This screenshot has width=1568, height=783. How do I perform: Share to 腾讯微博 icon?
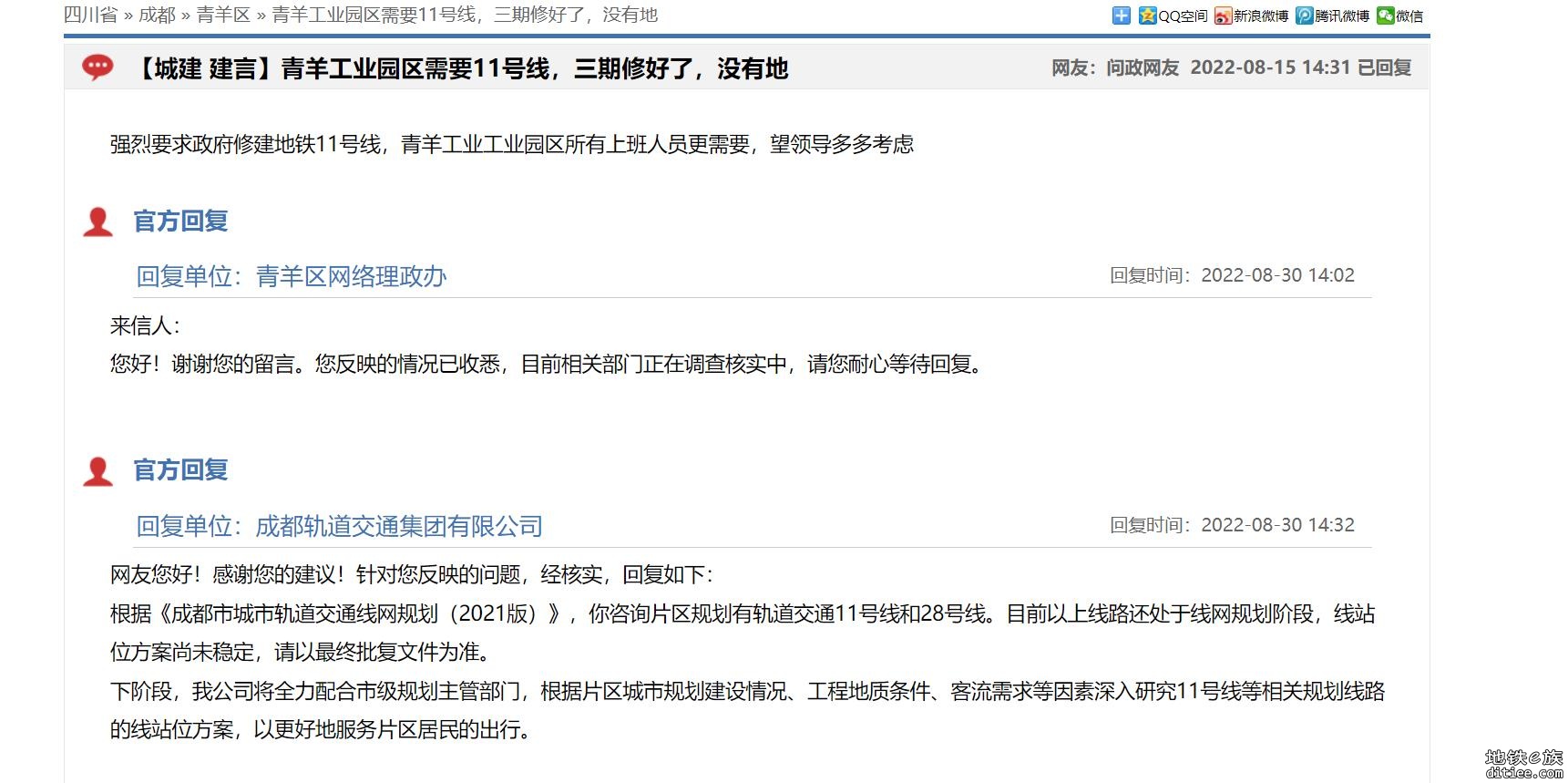(x=1305, y=15)
